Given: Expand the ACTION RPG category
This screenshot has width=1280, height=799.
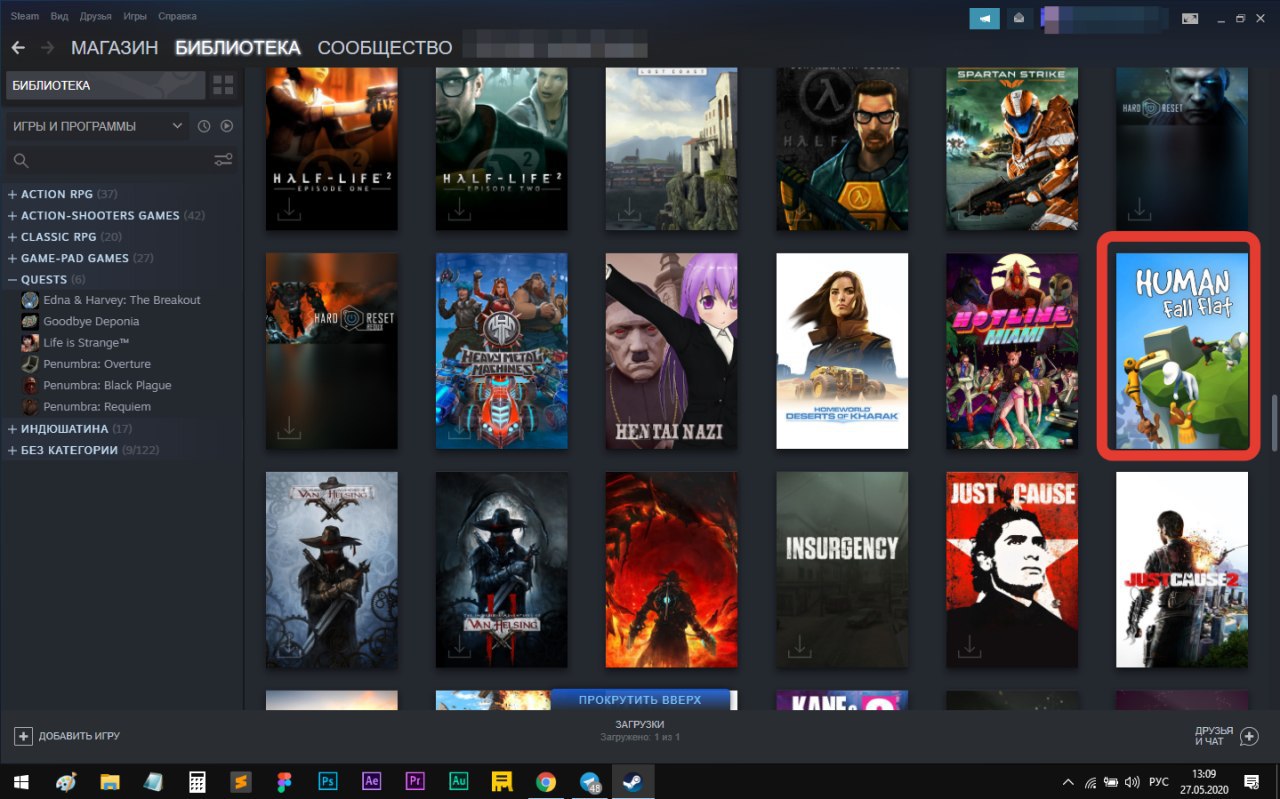Looking at the screenshot, I should click(x=12, y=194).
